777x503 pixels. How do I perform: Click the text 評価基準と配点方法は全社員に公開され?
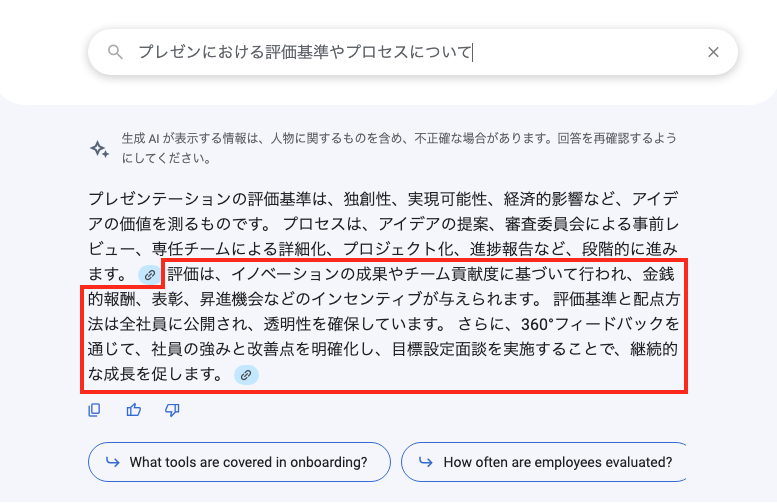point(384,312)
